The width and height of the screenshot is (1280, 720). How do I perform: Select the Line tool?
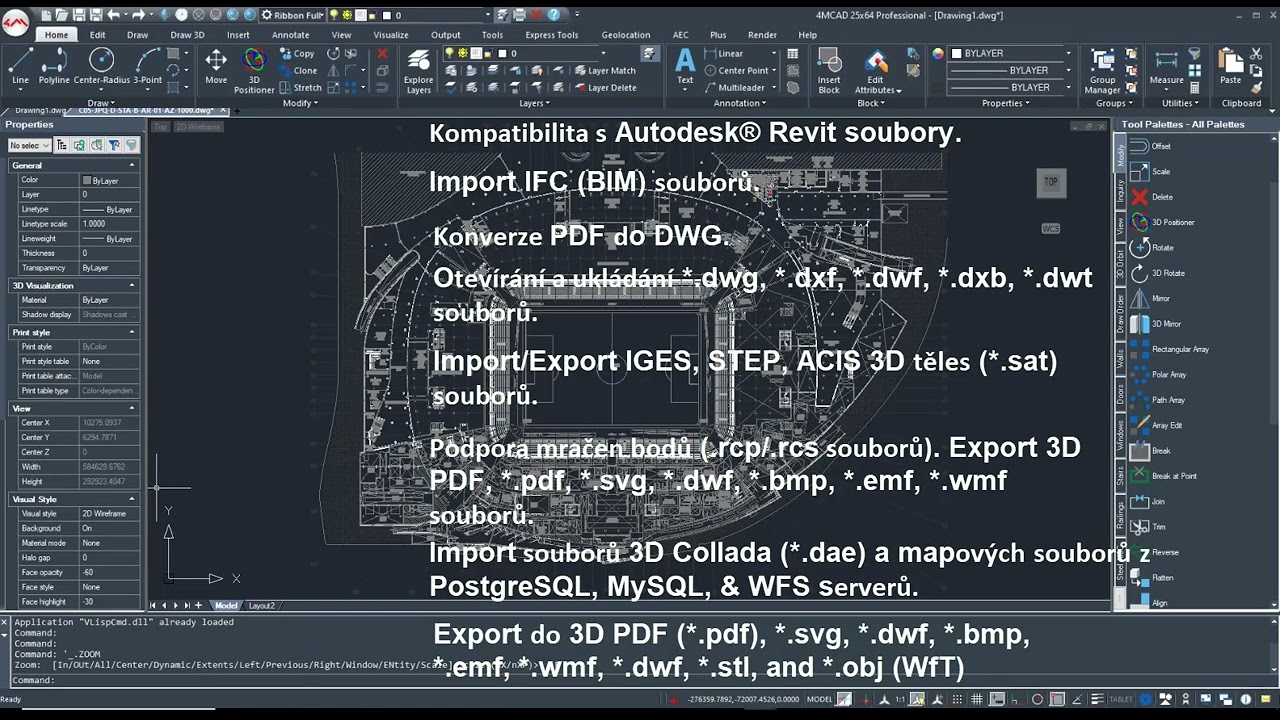pos(20,66)
